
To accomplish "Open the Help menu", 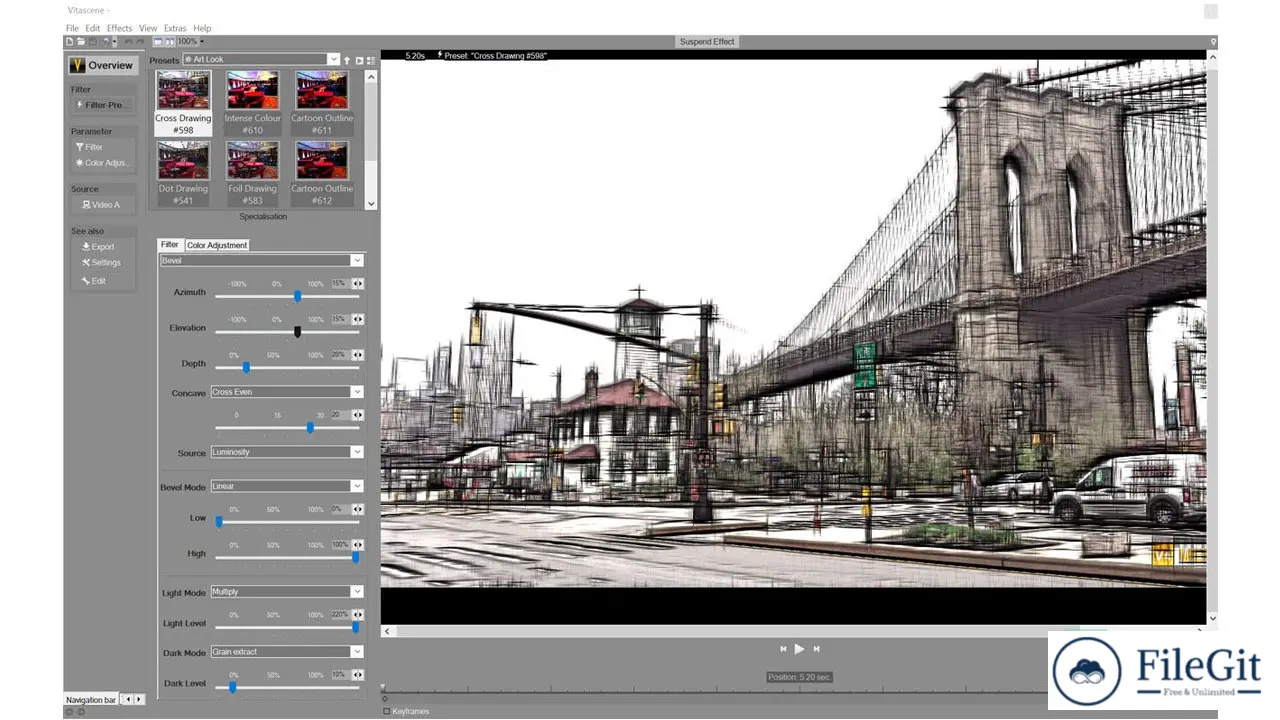I will tap(202, 28).
